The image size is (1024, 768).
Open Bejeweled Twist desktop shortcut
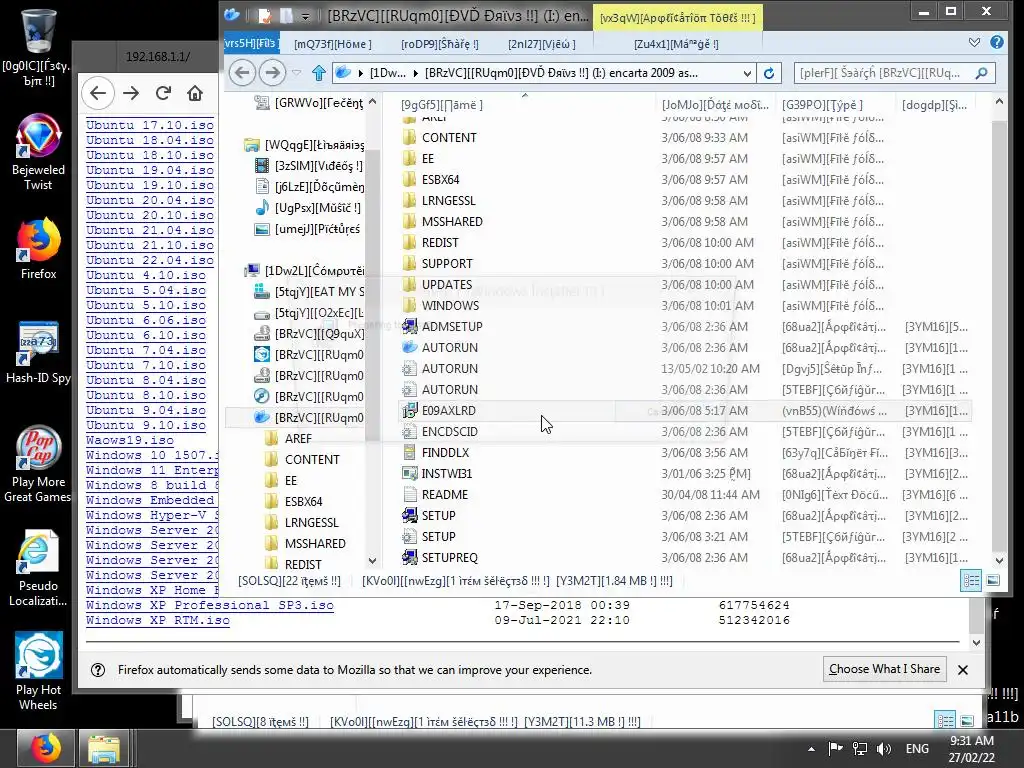[38, 152]
